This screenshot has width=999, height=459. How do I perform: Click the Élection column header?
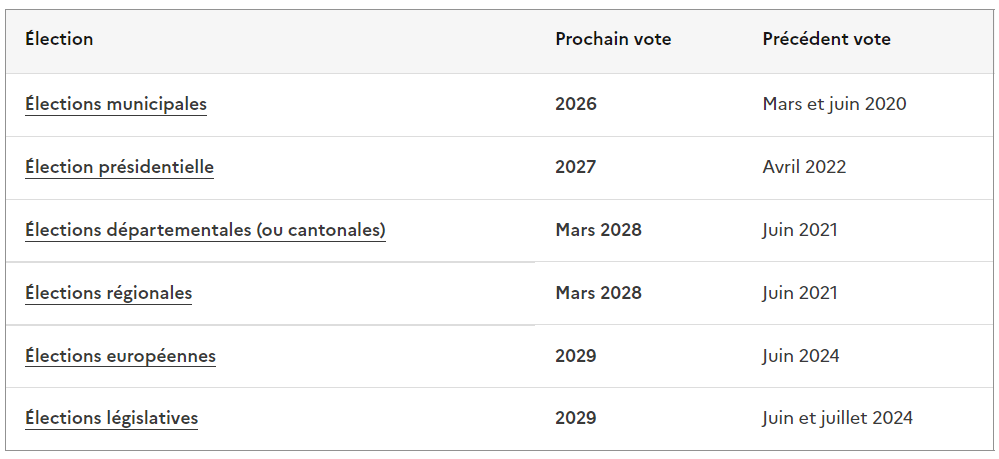[59, 40]
